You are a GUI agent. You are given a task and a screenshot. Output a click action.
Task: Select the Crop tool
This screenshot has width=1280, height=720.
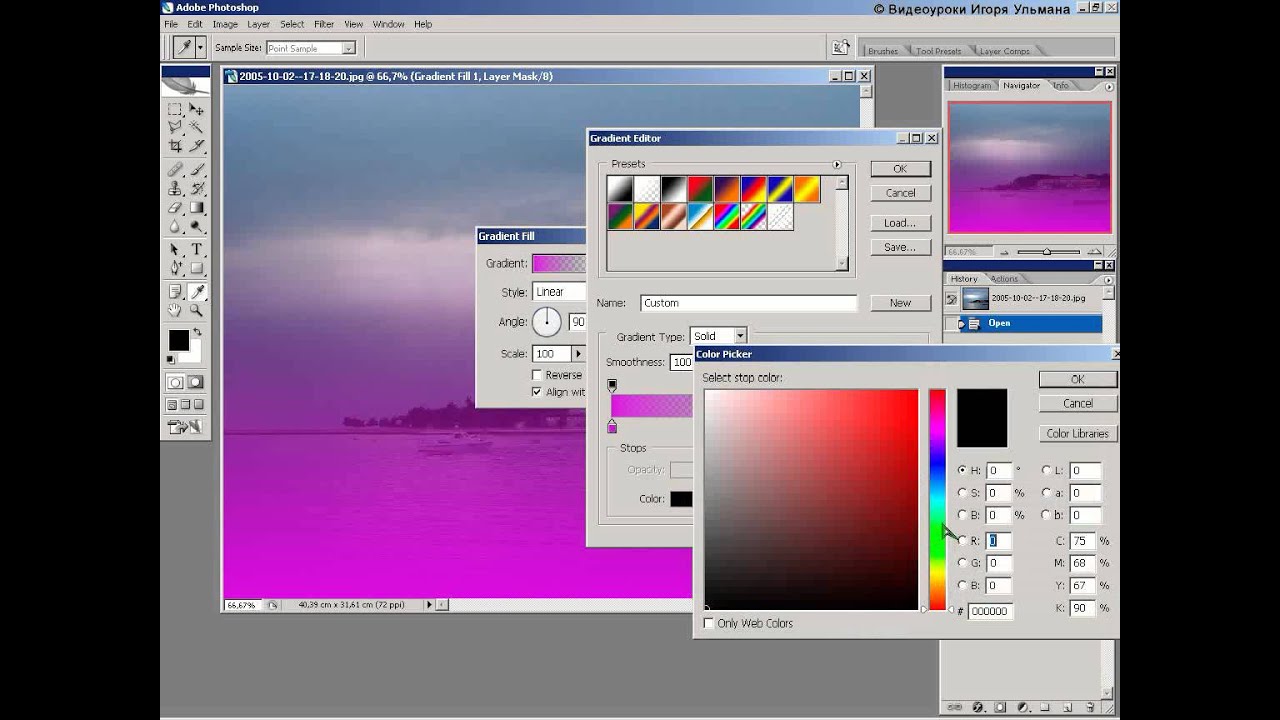click(x=175, y=146)
